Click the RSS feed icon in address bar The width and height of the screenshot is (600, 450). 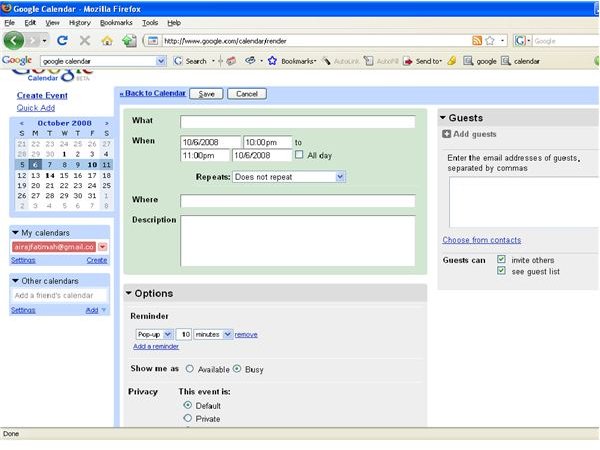pos(477,41)
